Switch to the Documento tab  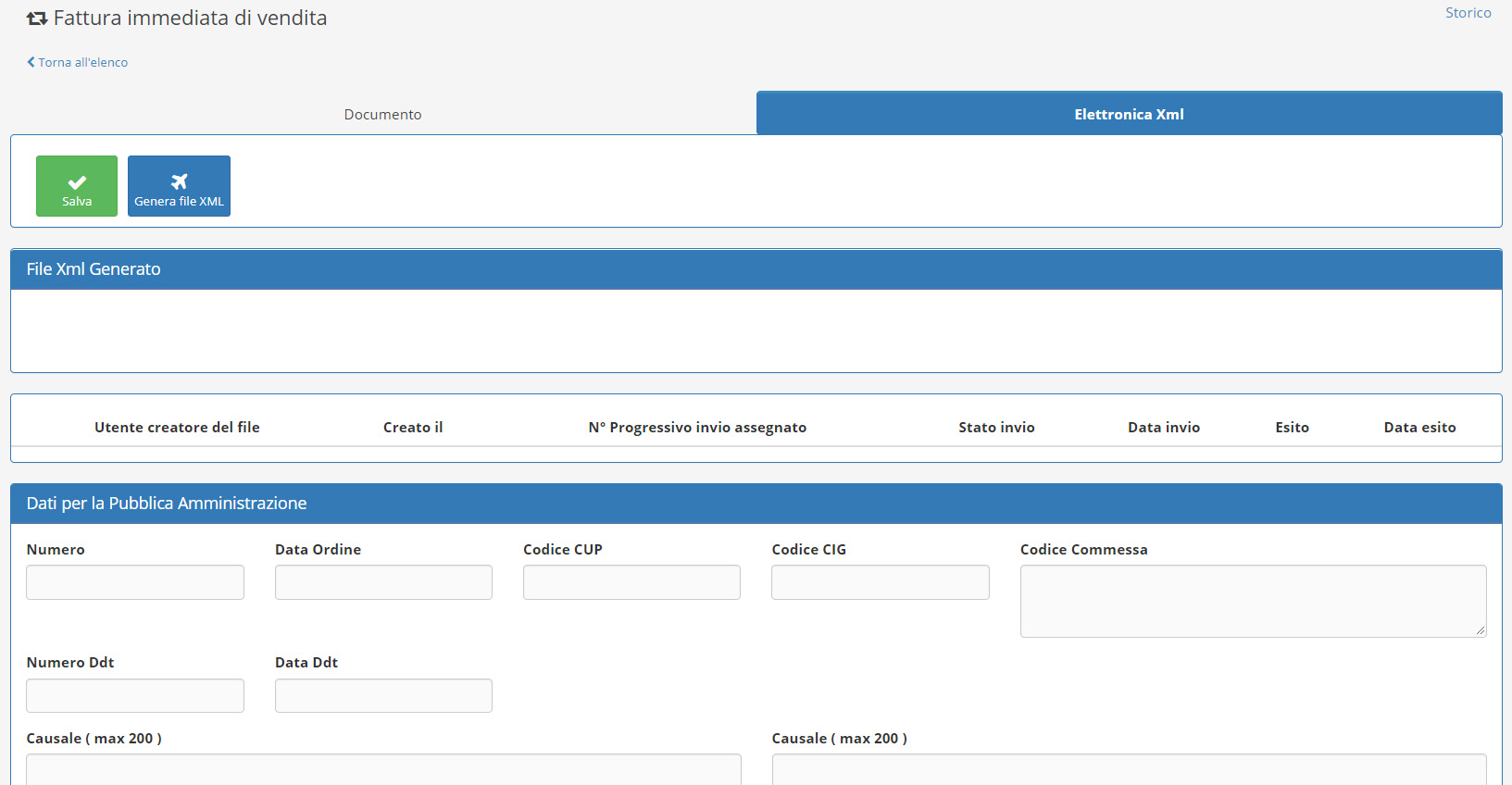(382, 114)
